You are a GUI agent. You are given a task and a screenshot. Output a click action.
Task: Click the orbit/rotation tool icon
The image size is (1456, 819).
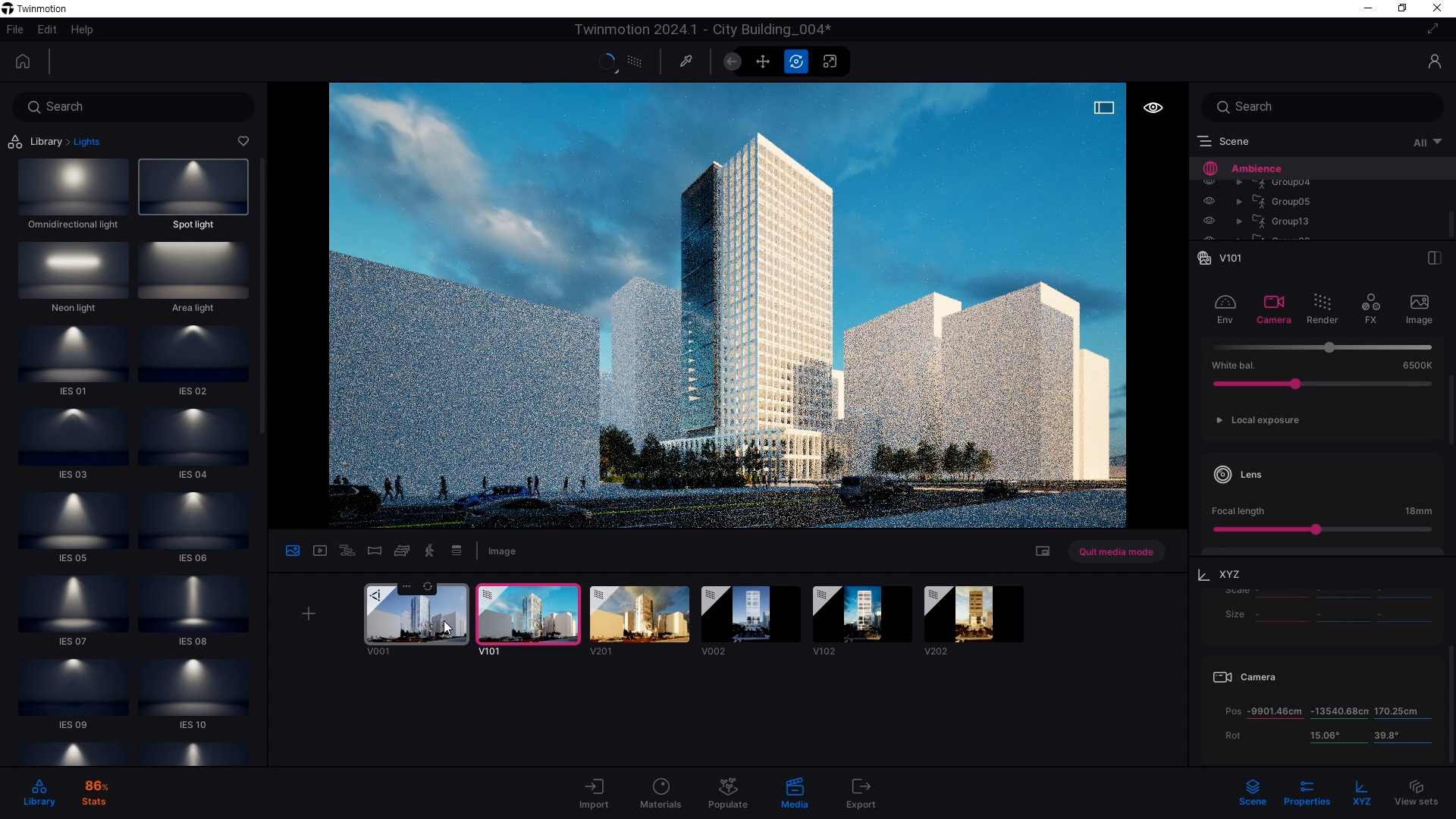pyautogui.click(x=796, y=62)
